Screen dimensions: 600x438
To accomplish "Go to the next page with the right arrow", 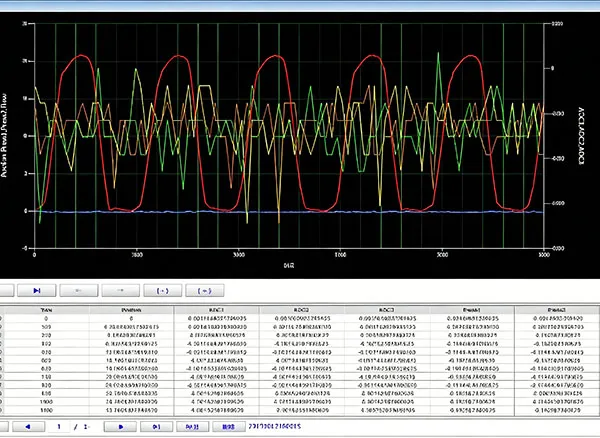I will pos(120,427).
